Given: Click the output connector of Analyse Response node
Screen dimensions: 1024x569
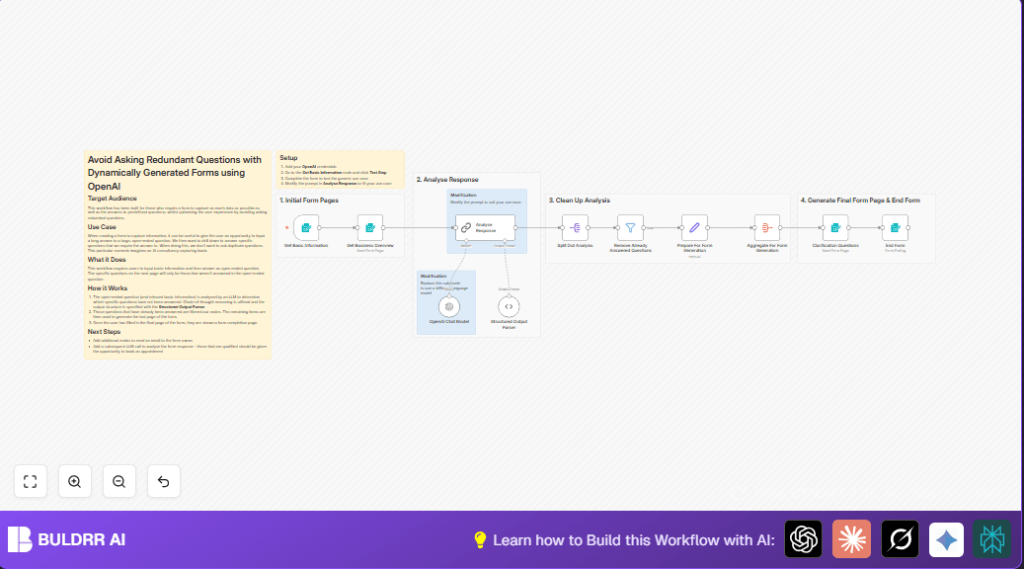Looking at the screenshot, I should [516, 227].
